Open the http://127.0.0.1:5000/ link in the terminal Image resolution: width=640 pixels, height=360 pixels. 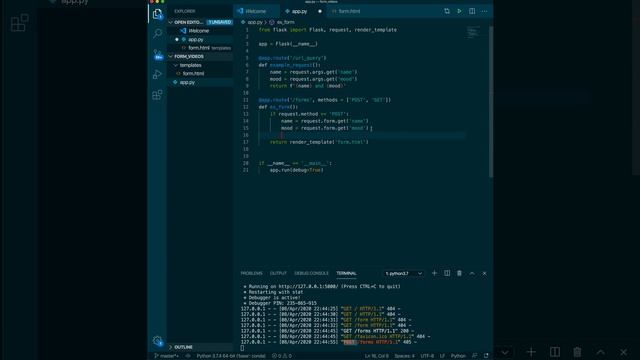point(308,287)
